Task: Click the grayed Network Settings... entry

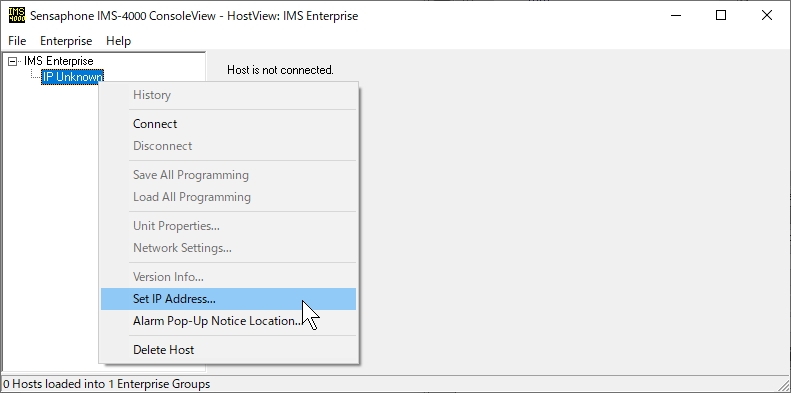Action: [x=229, y=248]
